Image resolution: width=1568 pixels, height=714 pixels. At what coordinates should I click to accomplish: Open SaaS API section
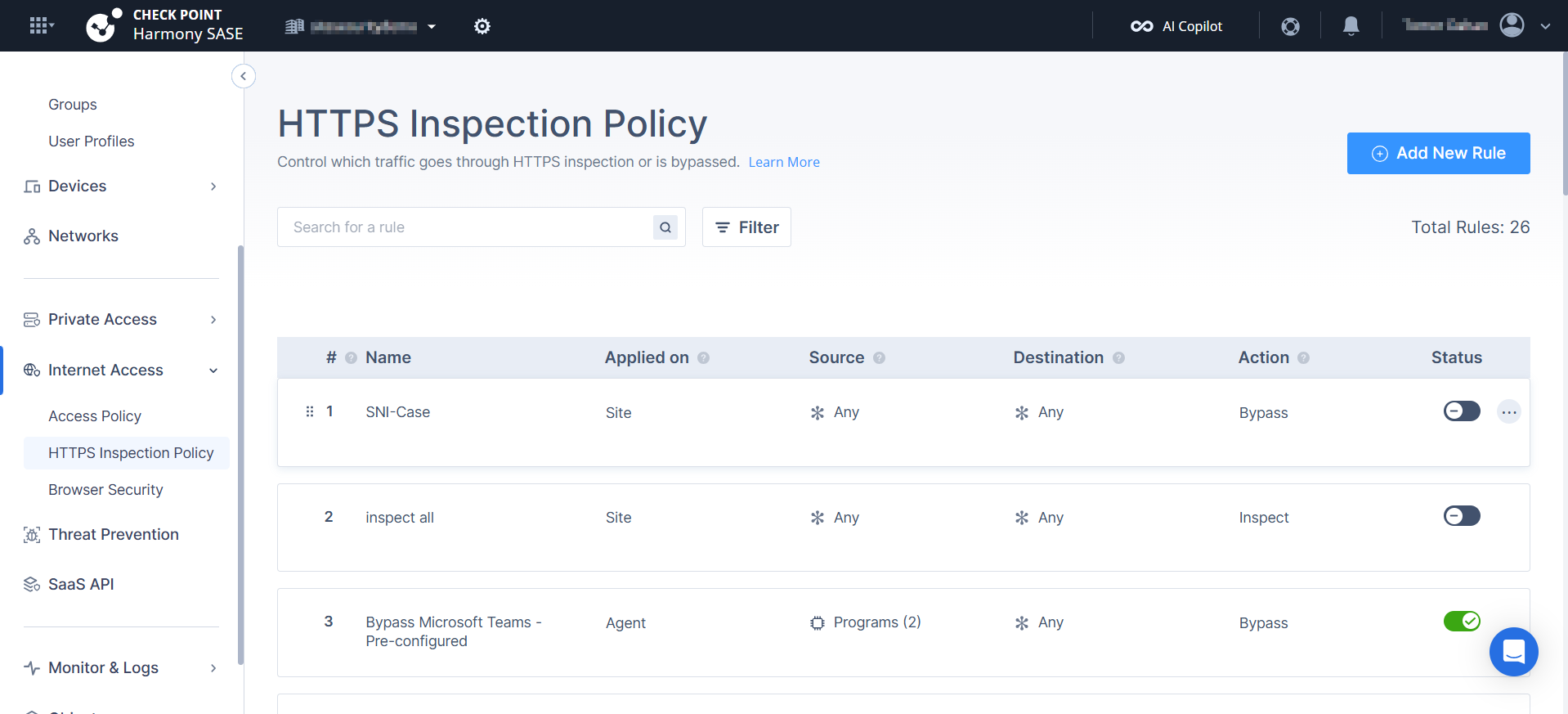click(x=81, y=585)
